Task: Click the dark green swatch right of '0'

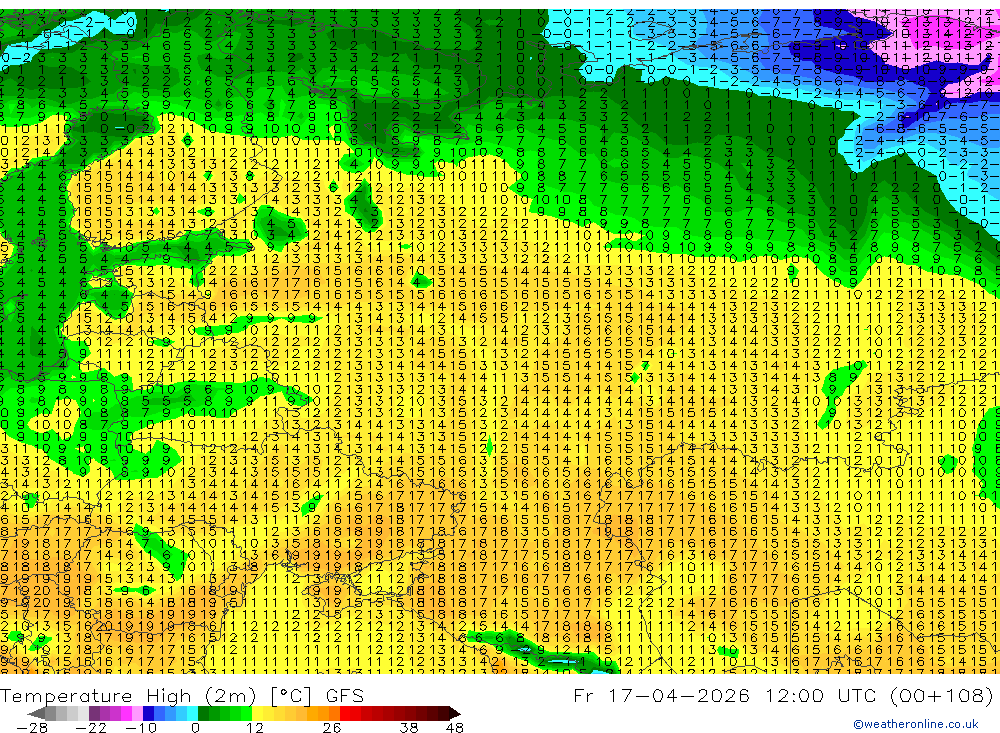Action: [203, 713]
